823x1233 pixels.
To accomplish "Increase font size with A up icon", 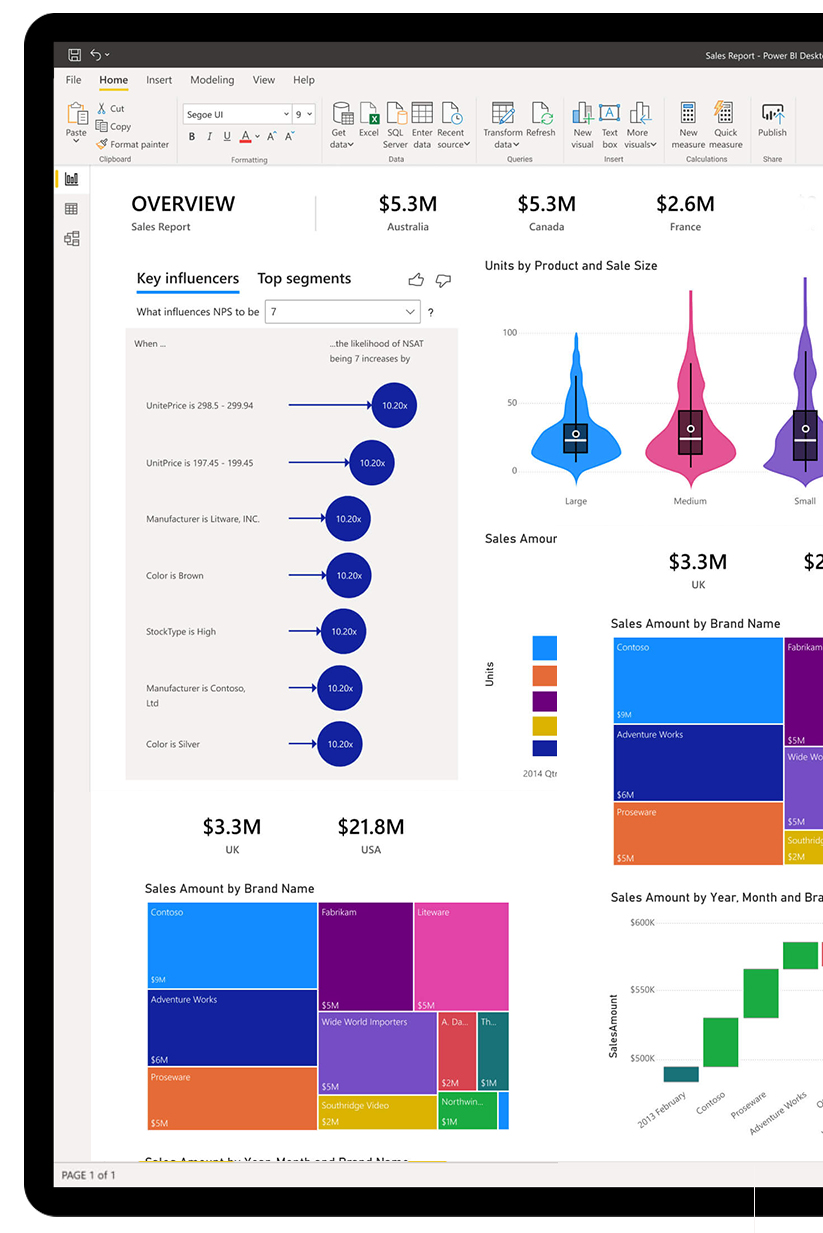I will pos(272,136).
